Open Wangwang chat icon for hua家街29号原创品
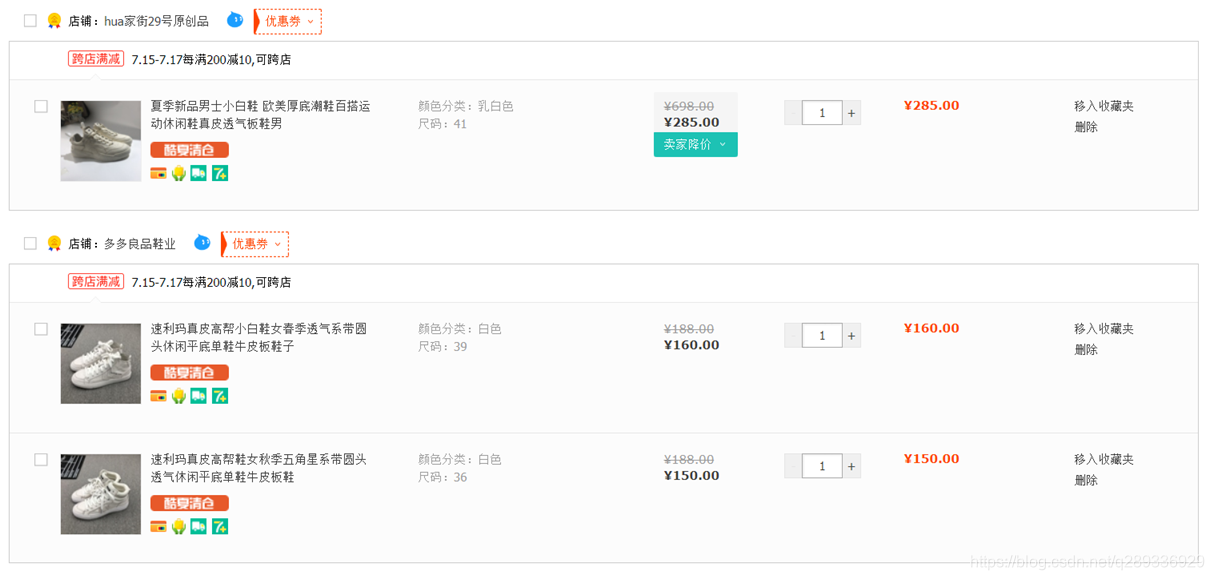Screen dimensions: 1214x580 click(x=235, y=19)
